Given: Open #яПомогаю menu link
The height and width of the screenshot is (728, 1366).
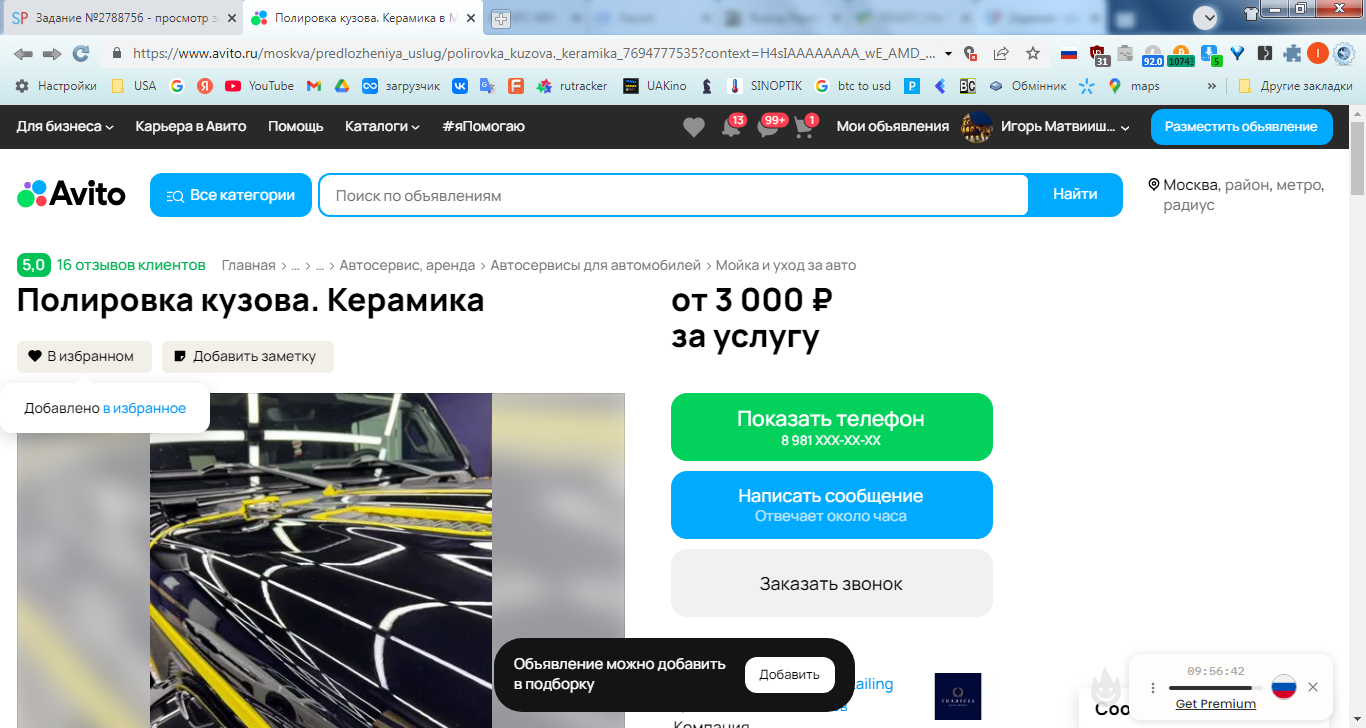Looking at the screenshot, I should point(483,126).
